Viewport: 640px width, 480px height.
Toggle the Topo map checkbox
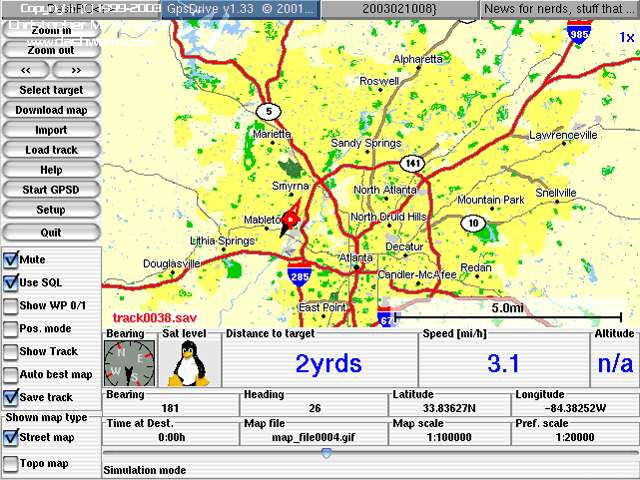11,463
